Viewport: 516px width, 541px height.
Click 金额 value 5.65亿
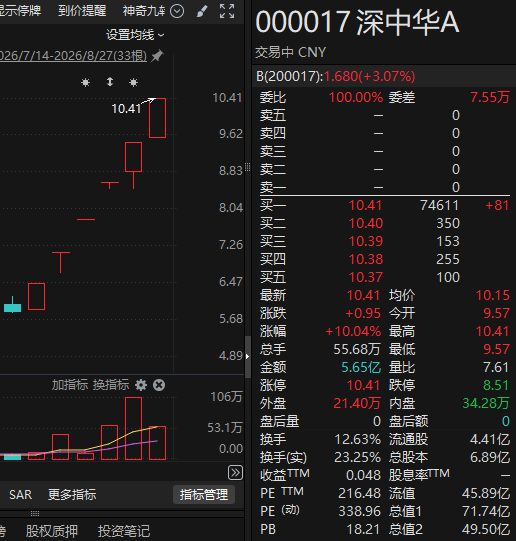point(361,367)
